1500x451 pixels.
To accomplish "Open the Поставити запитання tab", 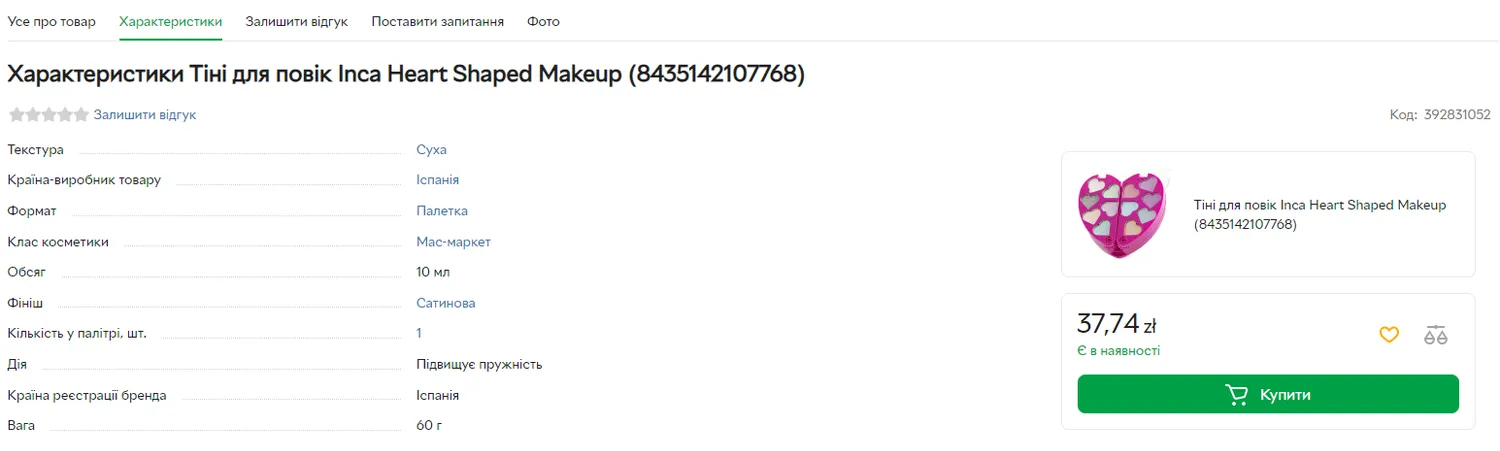I will 437,21.
